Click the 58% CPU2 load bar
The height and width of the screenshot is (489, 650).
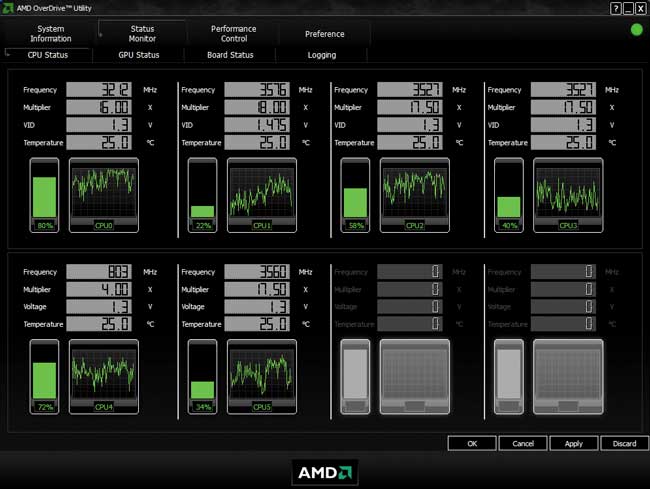click(x=355, y=195)
